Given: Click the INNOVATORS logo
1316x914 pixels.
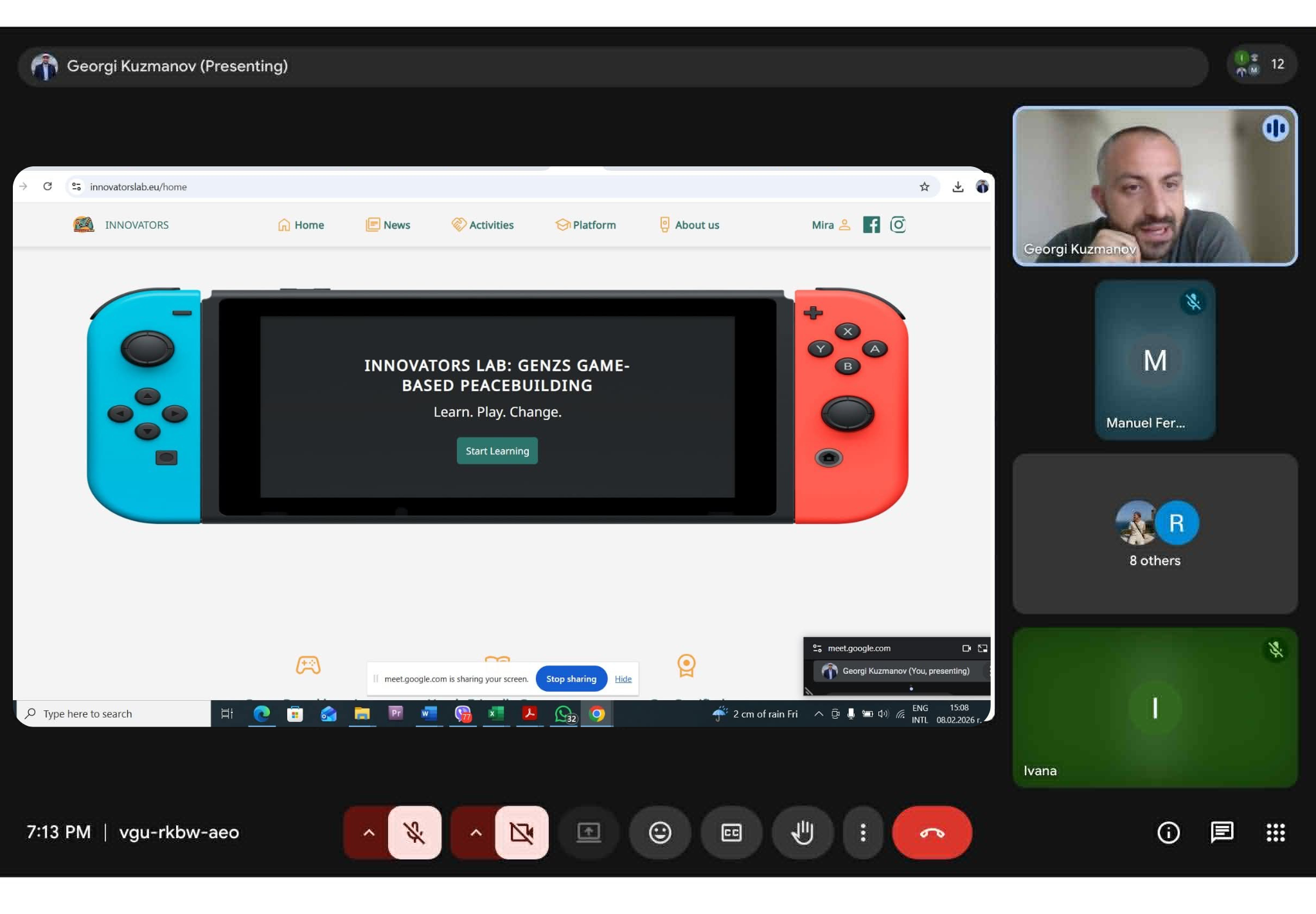Looking at the screenshot, I should tap(121, 225).
